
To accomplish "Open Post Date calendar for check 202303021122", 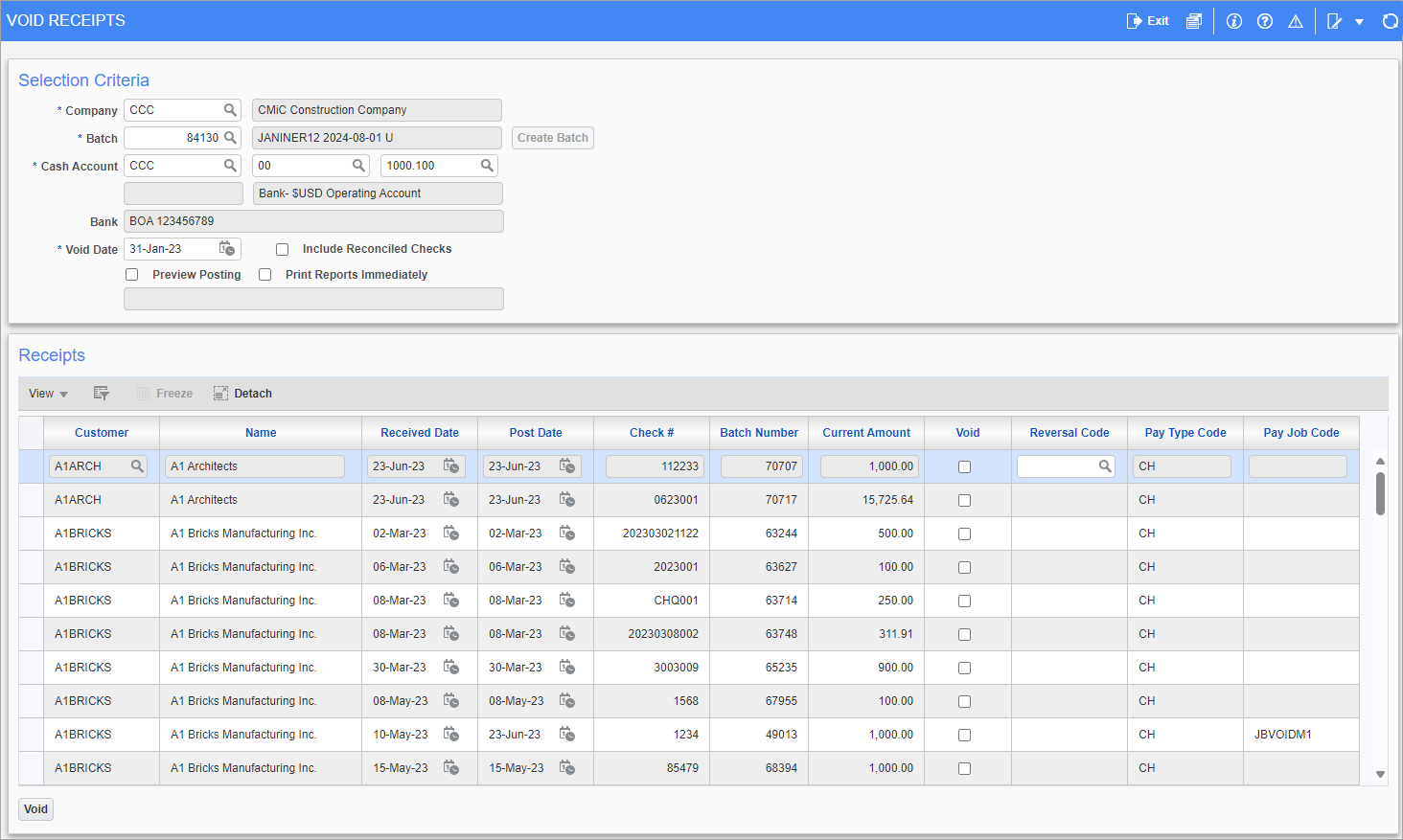I will [x=567, y=534].
